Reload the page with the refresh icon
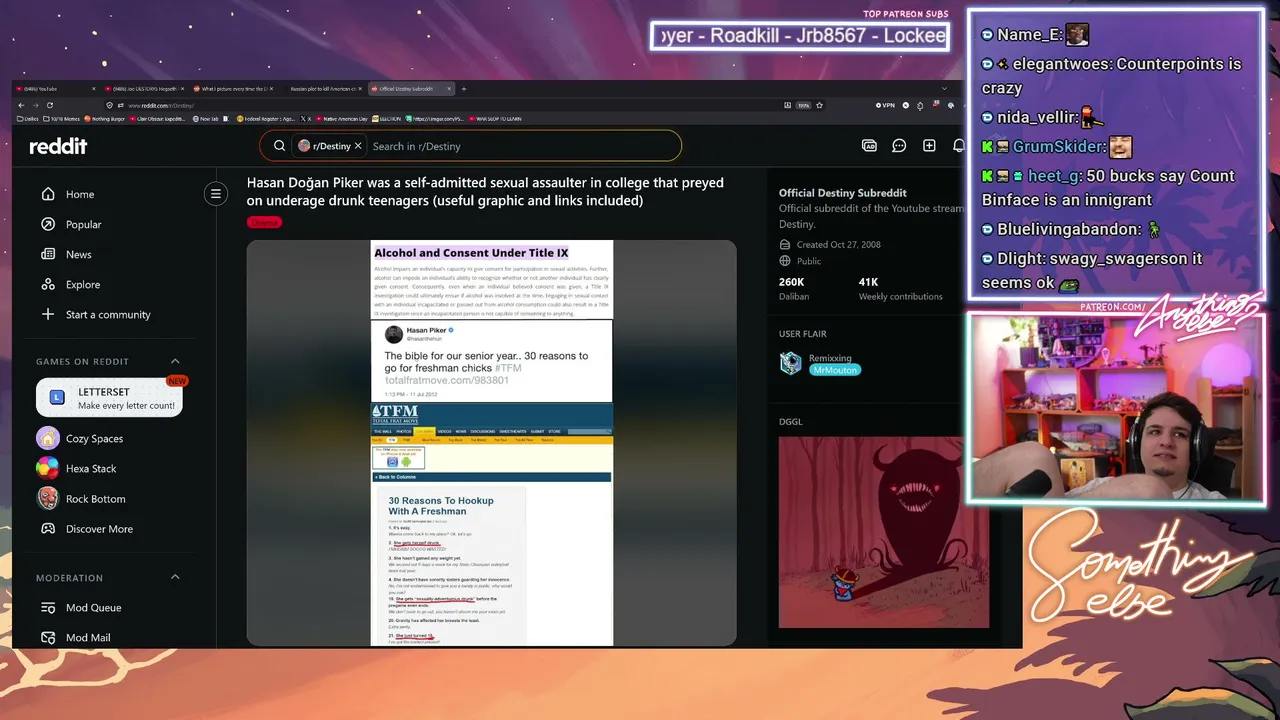The height and width of the screenshot is (720, 1280). [49, 105]
